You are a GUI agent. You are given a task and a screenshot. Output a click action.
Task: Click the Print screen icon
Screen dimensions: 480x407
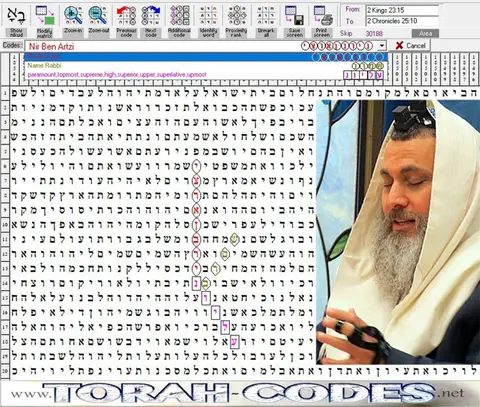(x=323, y=15)
